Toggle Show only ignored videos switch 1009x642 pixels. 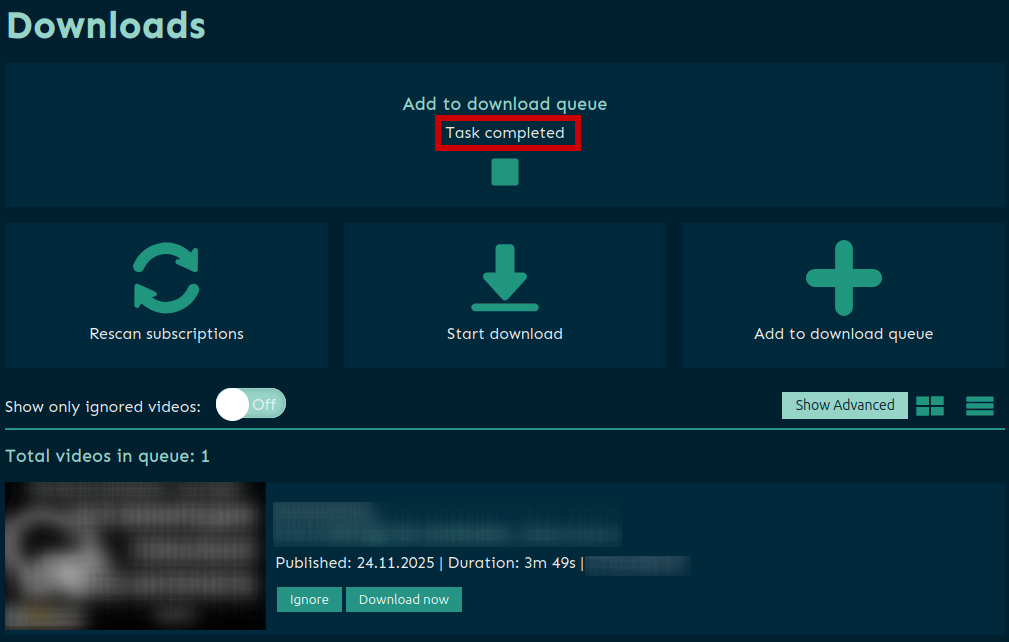coord(251,405)
